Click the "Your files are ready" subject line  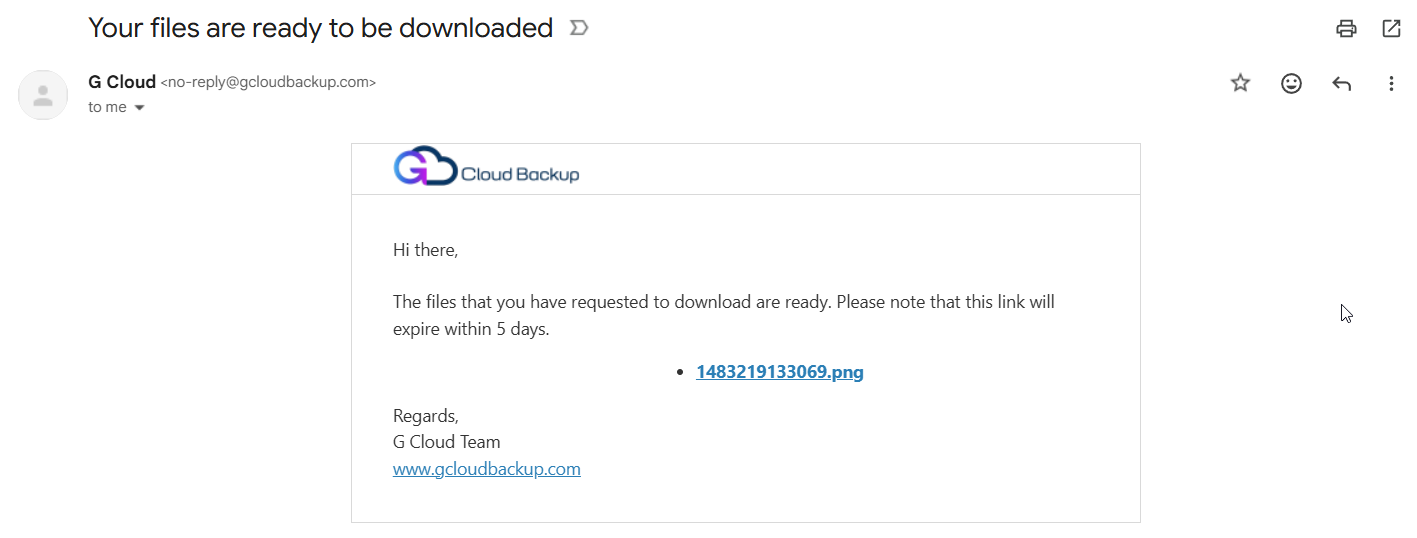point(320,28)
